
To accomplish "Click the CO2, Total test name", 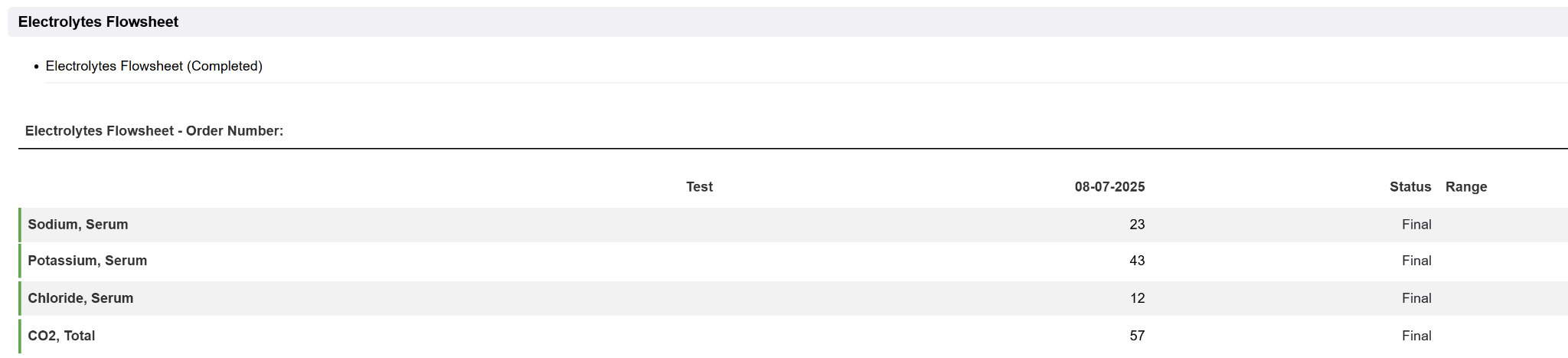I will (61, 336).
